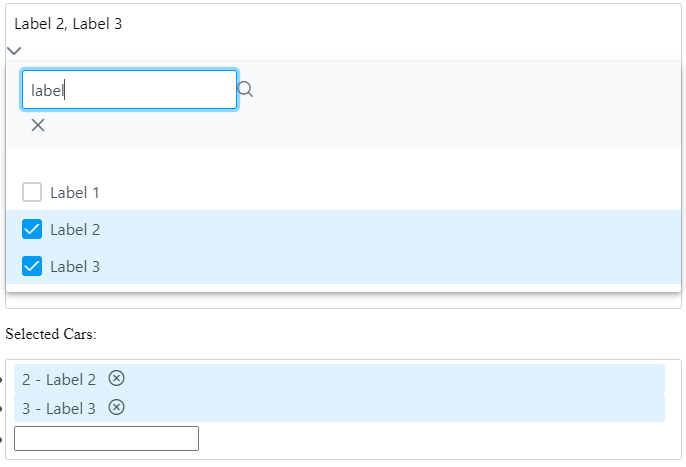Viewport: 686px width, 467px height.
Task: Remove chip 2 - Label 2
Action: (x=116, y=378)
